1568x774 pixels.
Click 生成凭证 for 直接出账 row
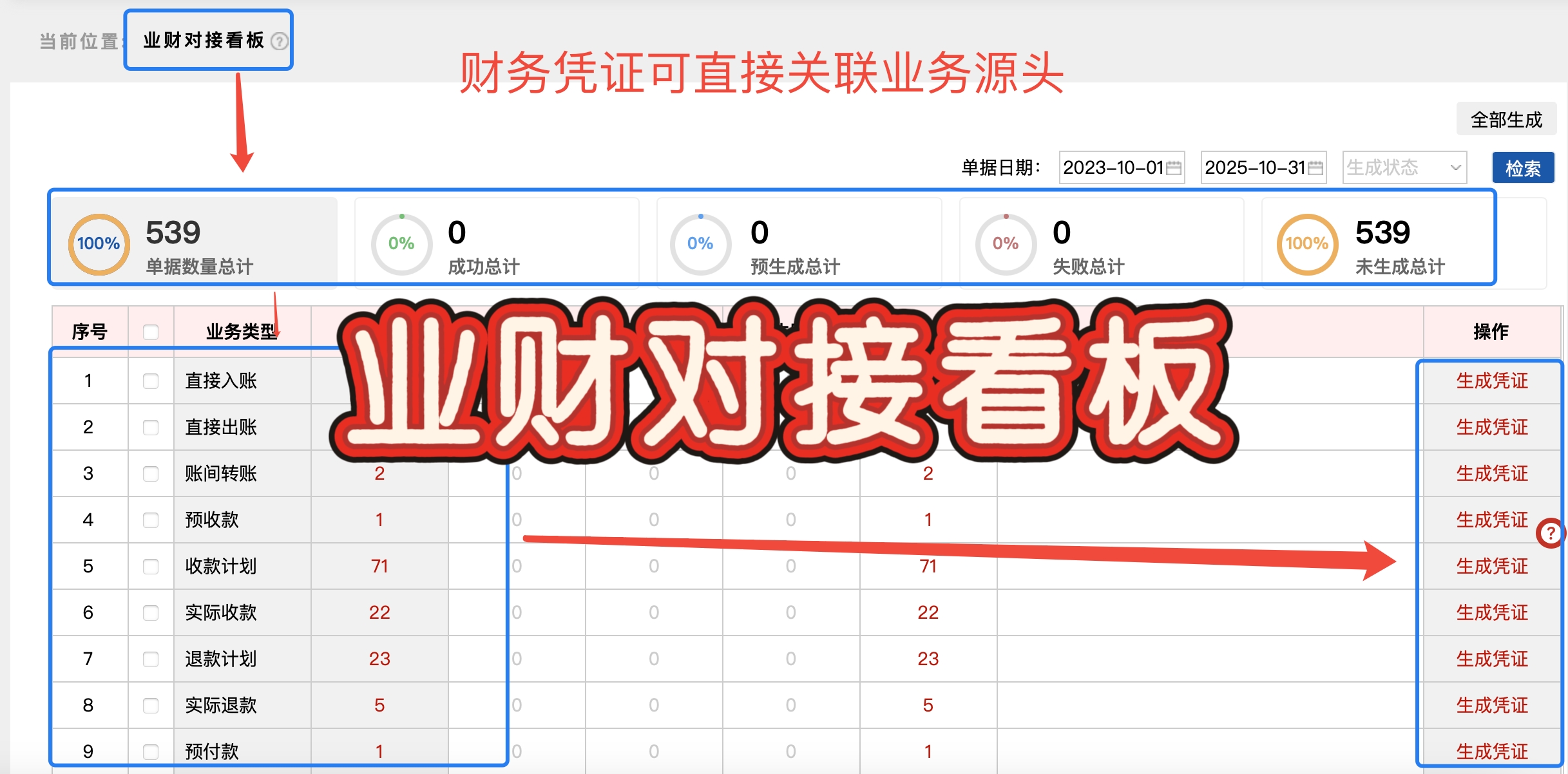pos(1492,427)
